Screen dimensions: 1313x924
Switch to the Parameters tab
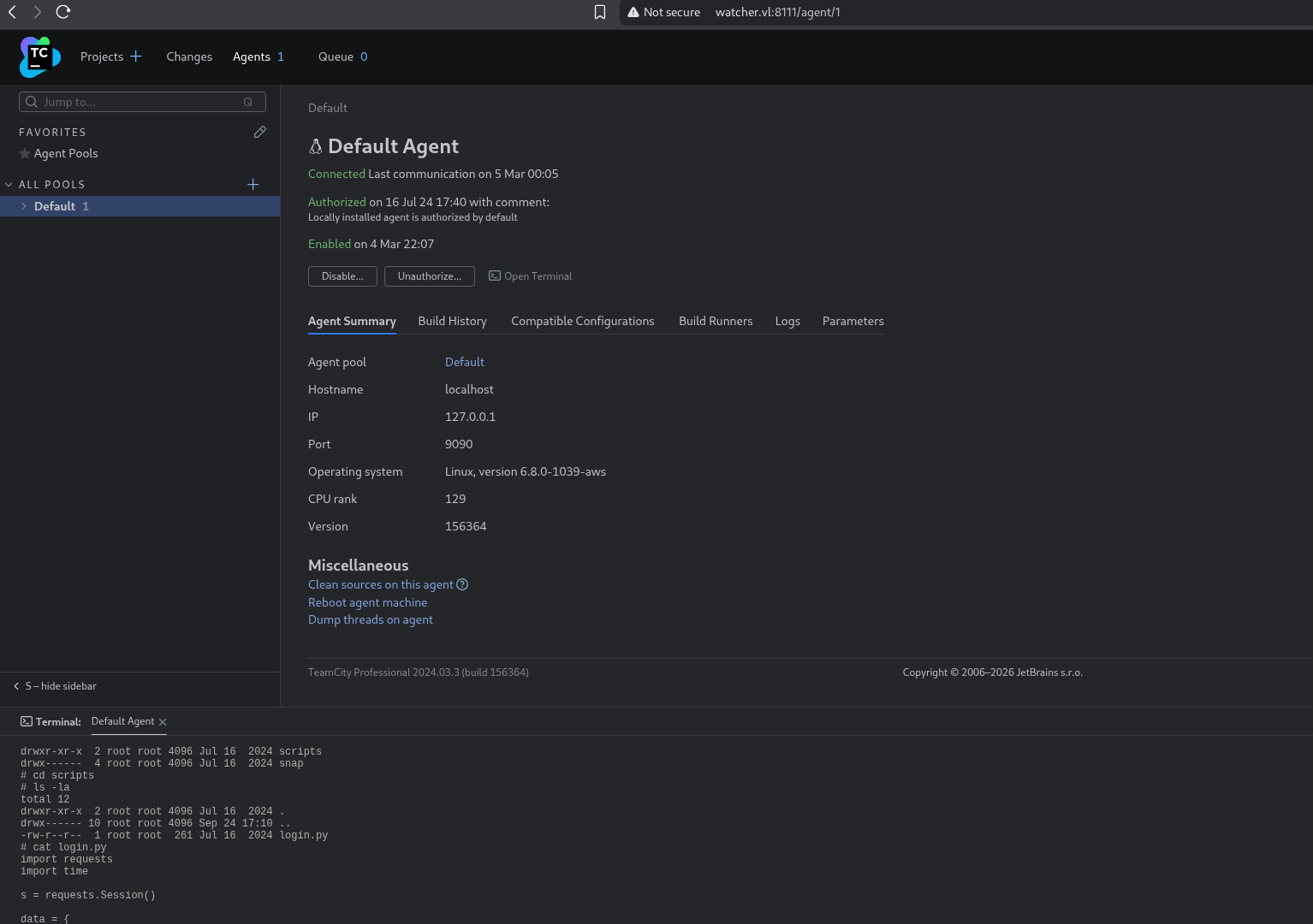[x=853, y=321]
